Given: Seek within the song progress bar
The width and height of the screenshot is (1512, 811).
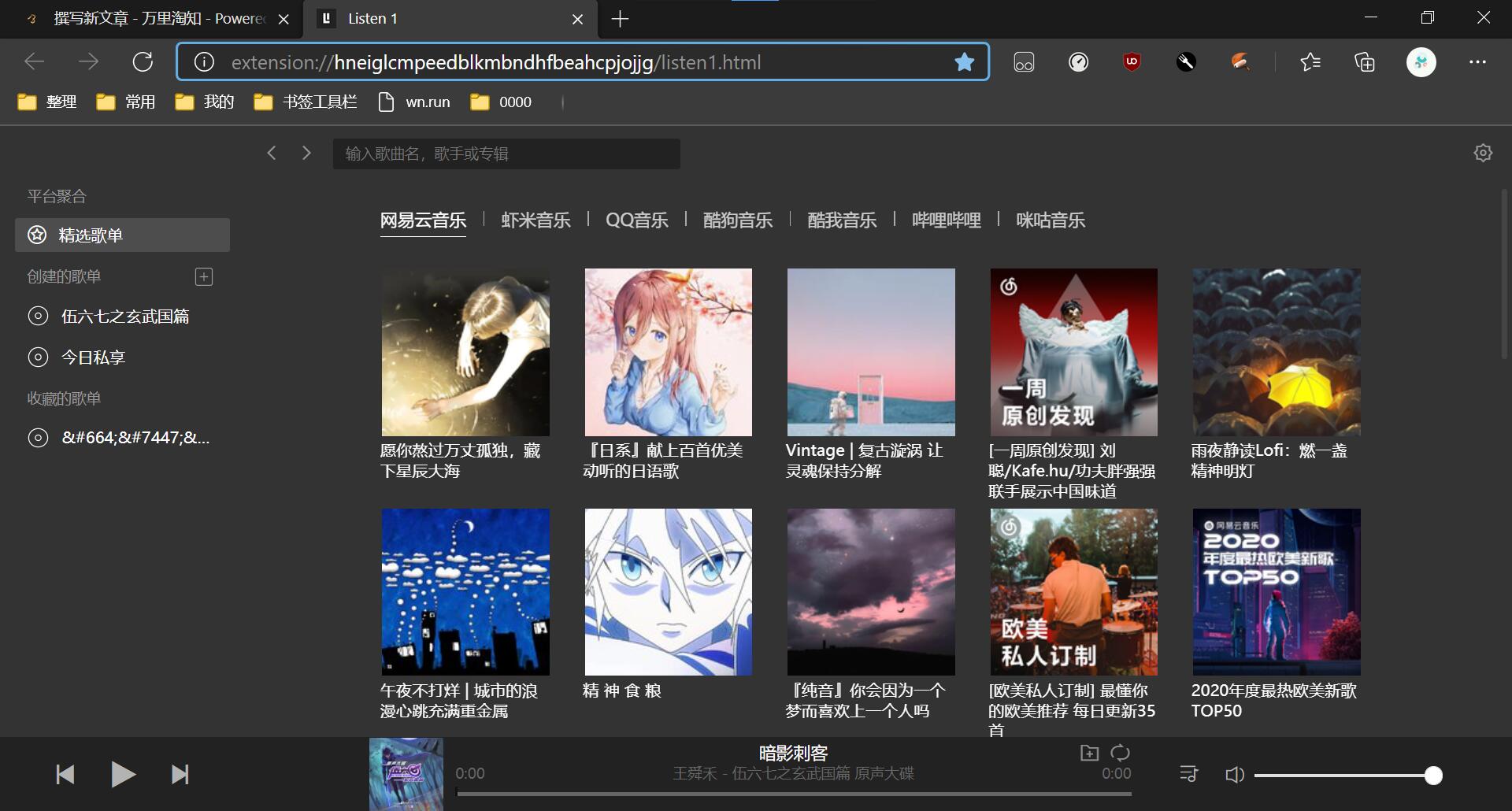Looking at the screenshot, I should [794, 794].
